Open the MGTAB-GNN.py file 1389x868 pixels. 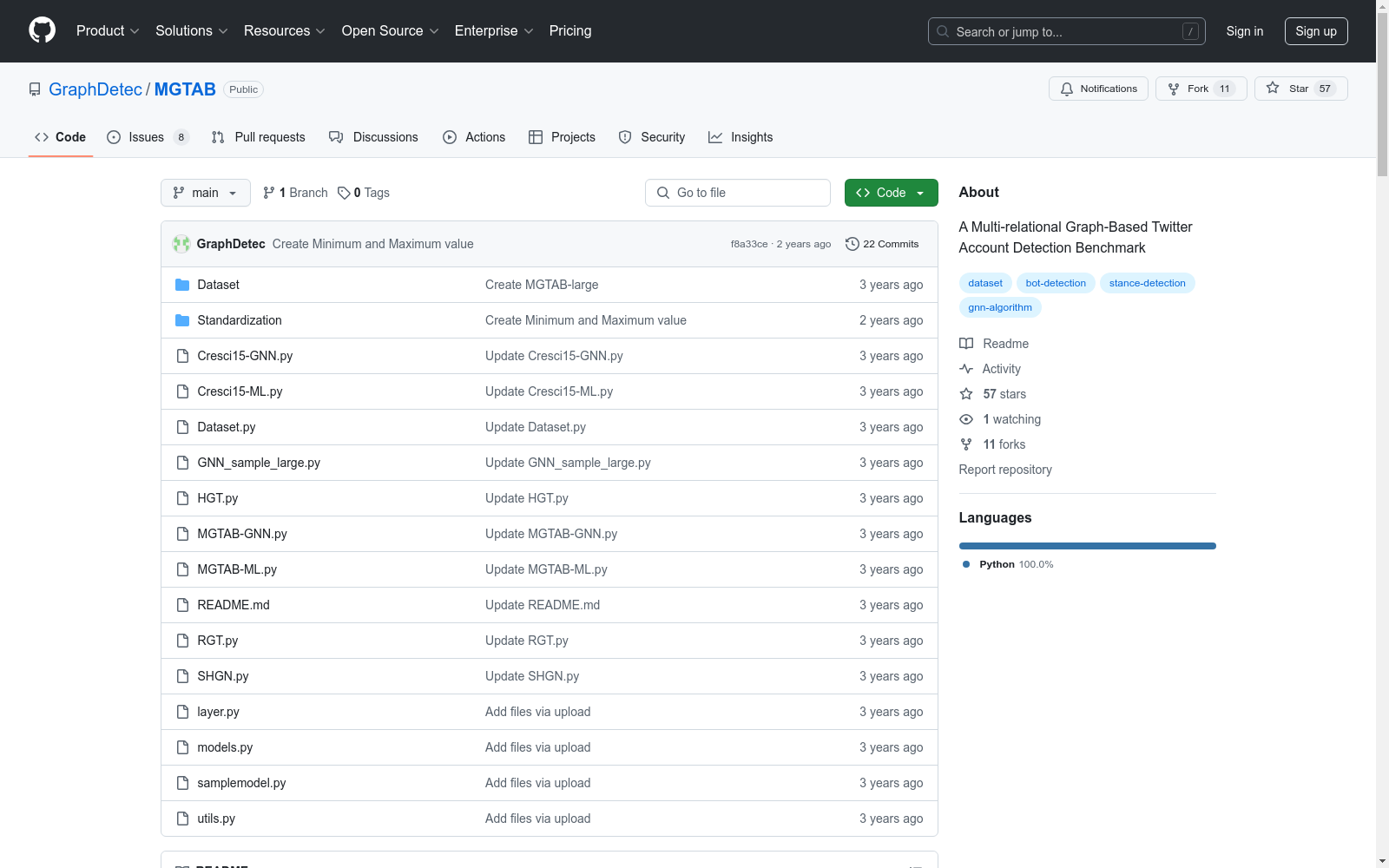click(x=242, y=534)
